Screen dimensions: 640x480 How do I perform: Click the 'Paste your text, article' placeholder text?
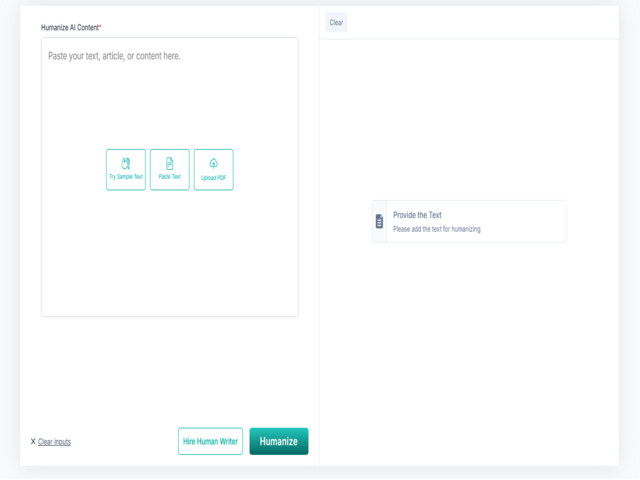click(114, 56)
